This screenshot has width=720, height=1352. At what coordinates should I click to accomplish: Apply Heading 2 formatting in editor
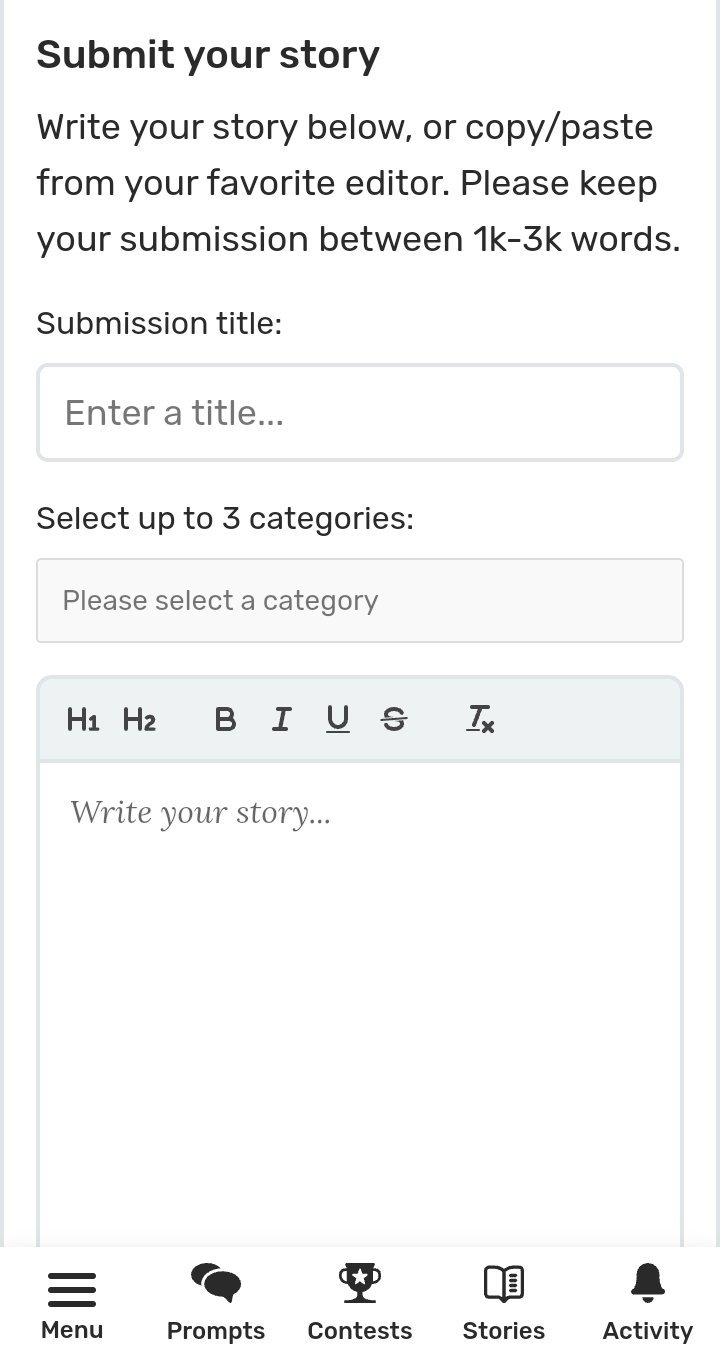139,719
